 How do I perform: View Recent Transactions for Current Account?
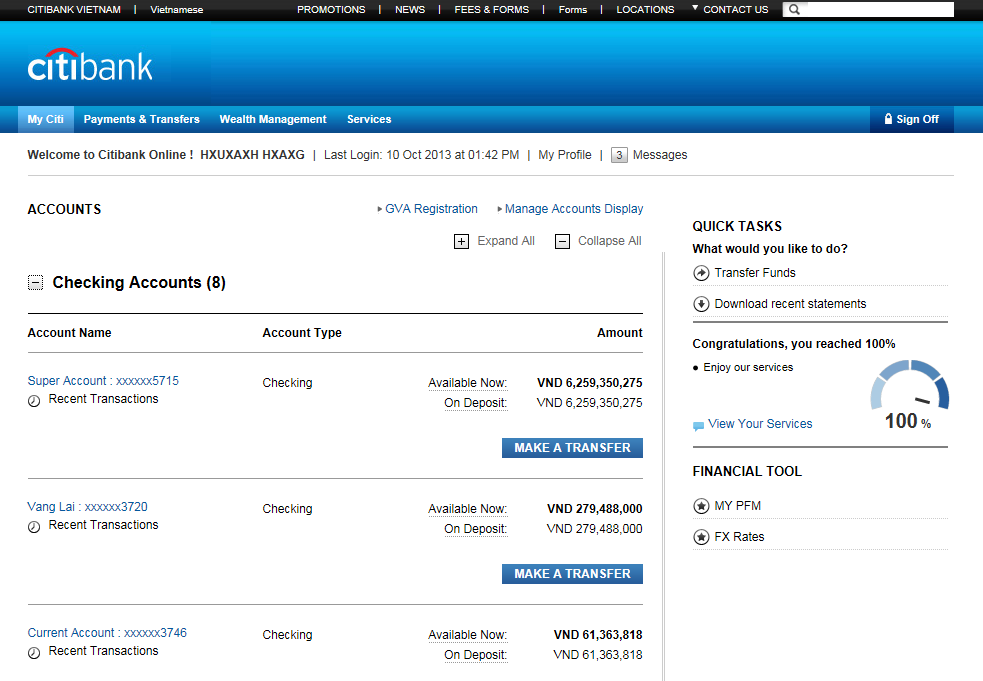point(103,651)
